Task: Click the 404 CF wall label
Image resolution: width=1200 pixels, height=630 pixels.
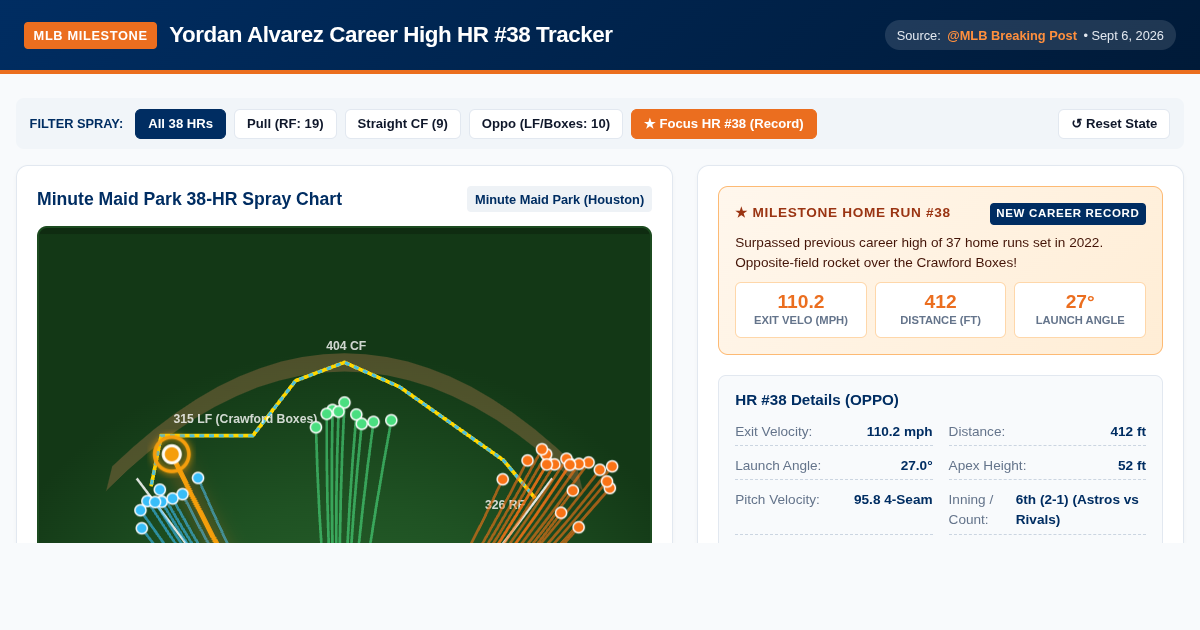Action: pos(346,346)
